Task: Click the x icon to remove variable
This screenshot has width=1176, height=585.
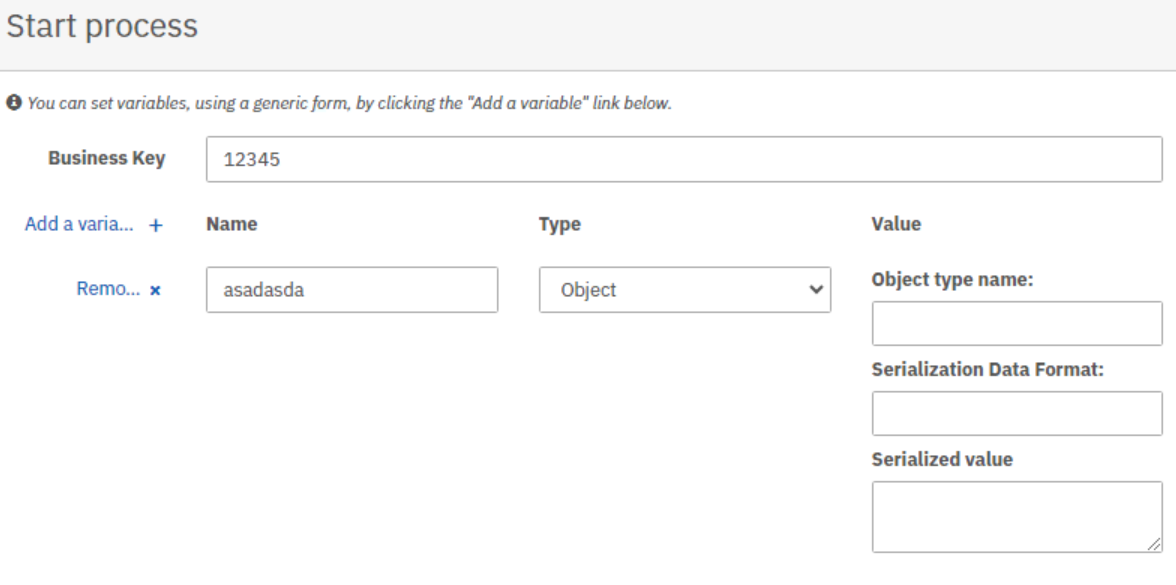Action: [x=155, y=290]
